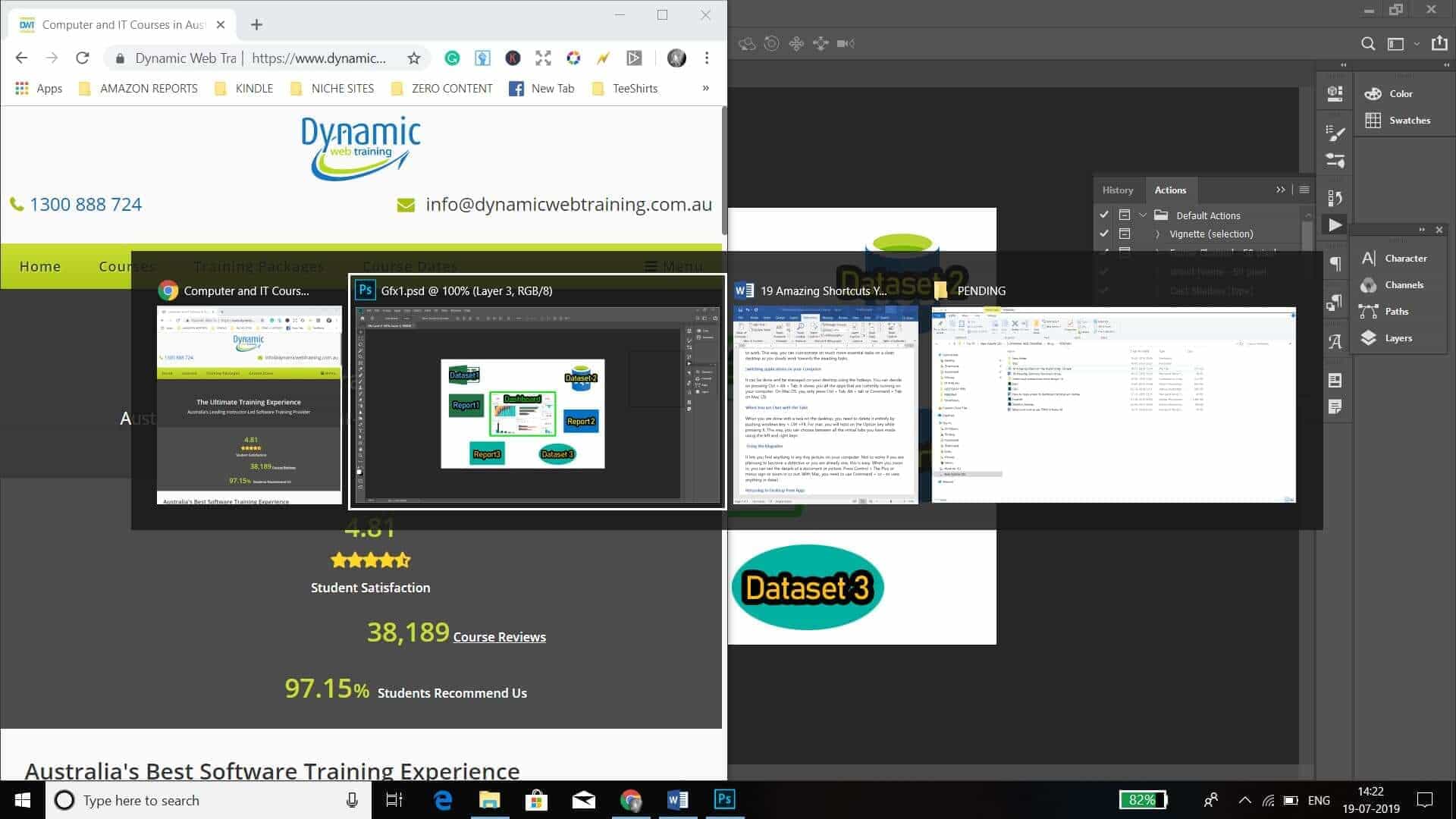Image resolution: width=1456 pixels, height=819 pixels.
Task: Open the Actions panel flyout menu
Action: (1303, 189)
